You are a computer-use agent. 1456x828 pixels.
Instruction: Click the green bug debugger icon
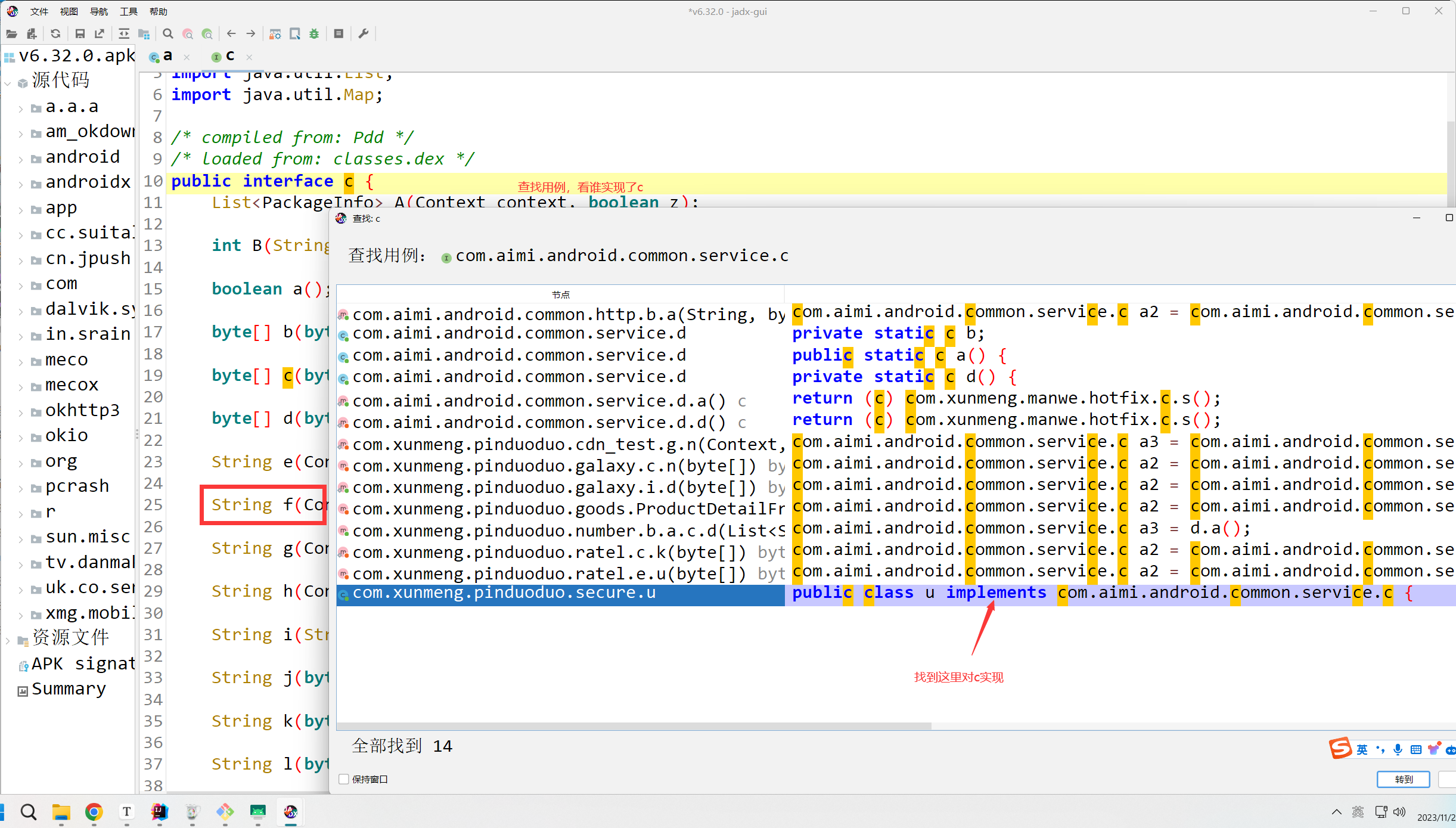314,34
